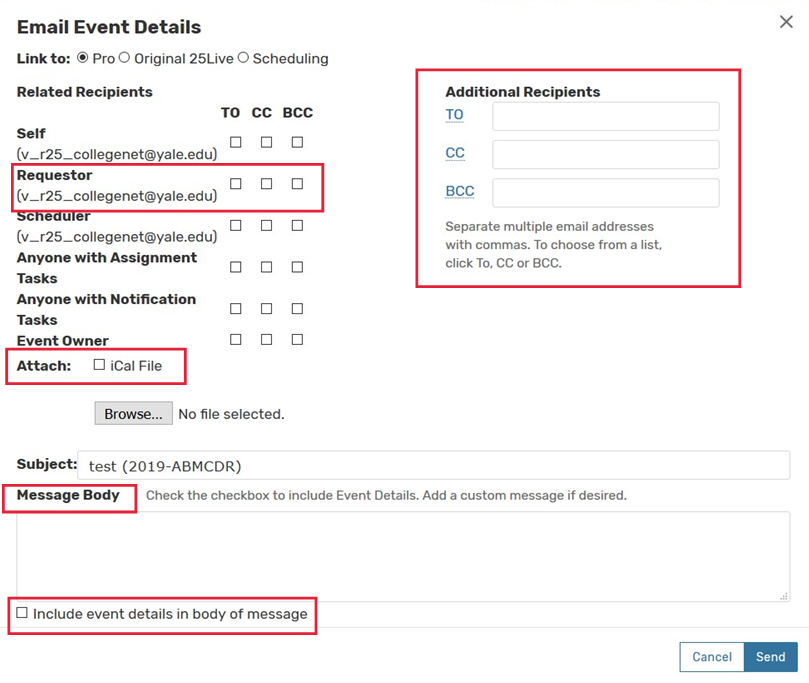Check the BCC box for Event Owner
The image size is (809, 683).
click(297, 340)
